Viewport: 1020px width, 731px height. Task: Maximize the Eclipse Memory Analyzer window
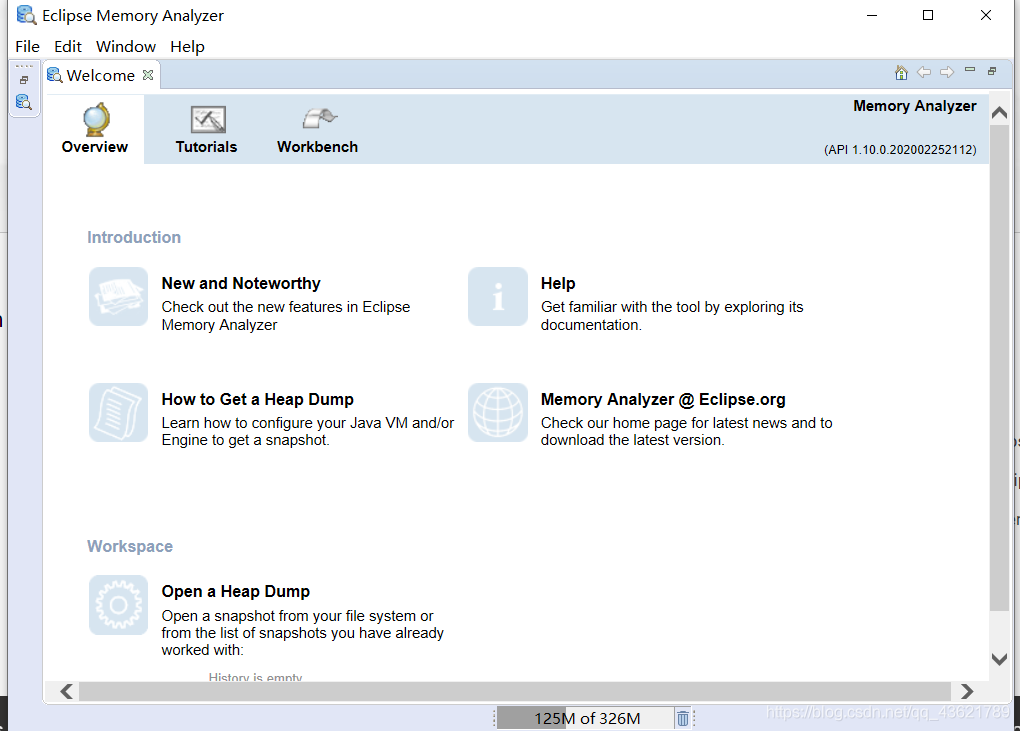click(x=928, y=15)
